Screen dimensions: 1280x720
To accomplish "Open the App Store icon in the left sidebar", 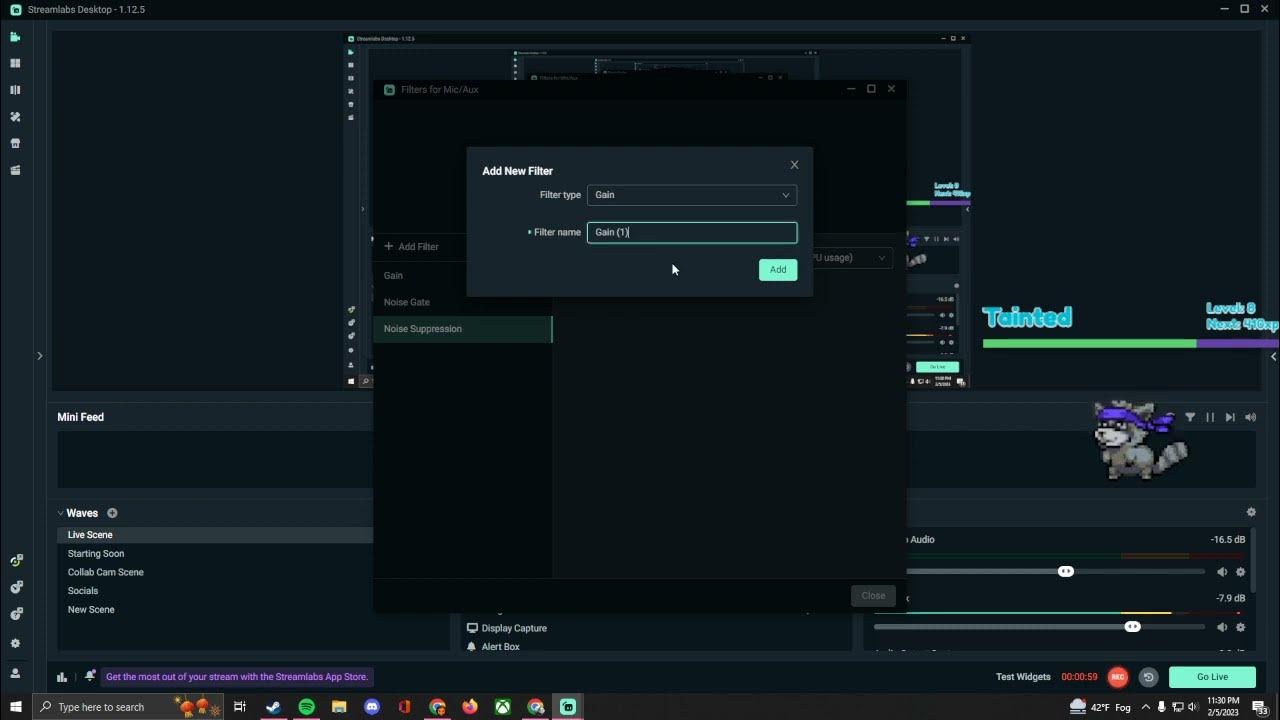I will [x=15, y=143].
